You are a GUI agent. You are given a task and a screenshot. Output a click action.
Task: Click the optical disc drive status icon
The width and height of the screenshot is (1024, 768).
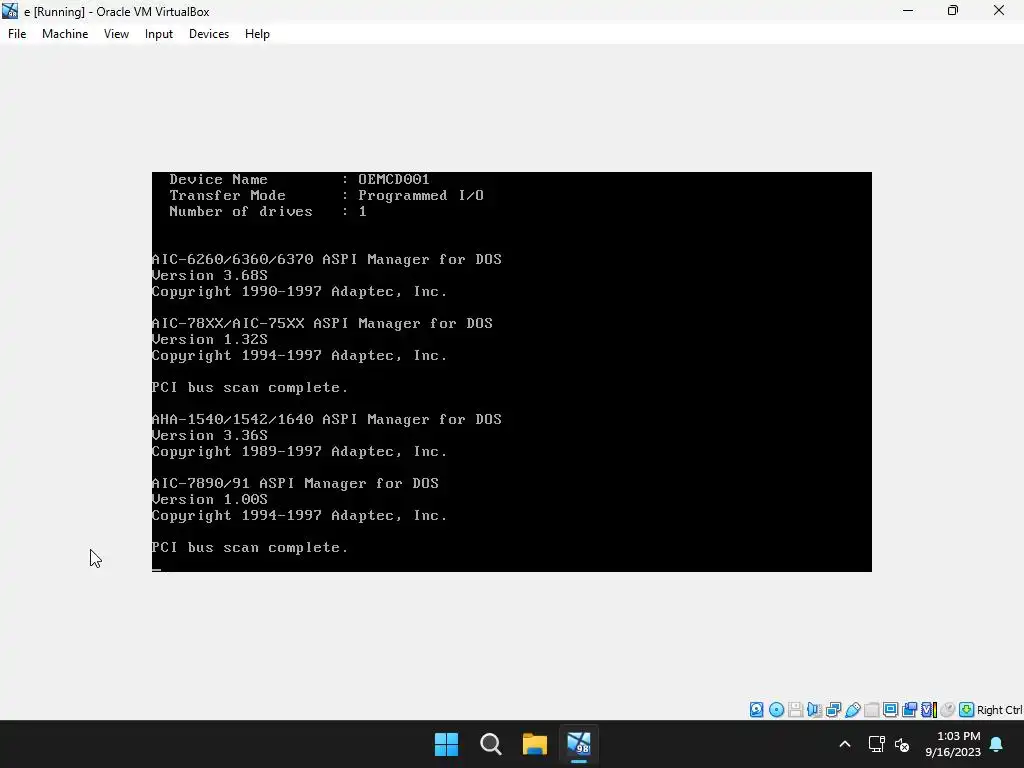776,710
